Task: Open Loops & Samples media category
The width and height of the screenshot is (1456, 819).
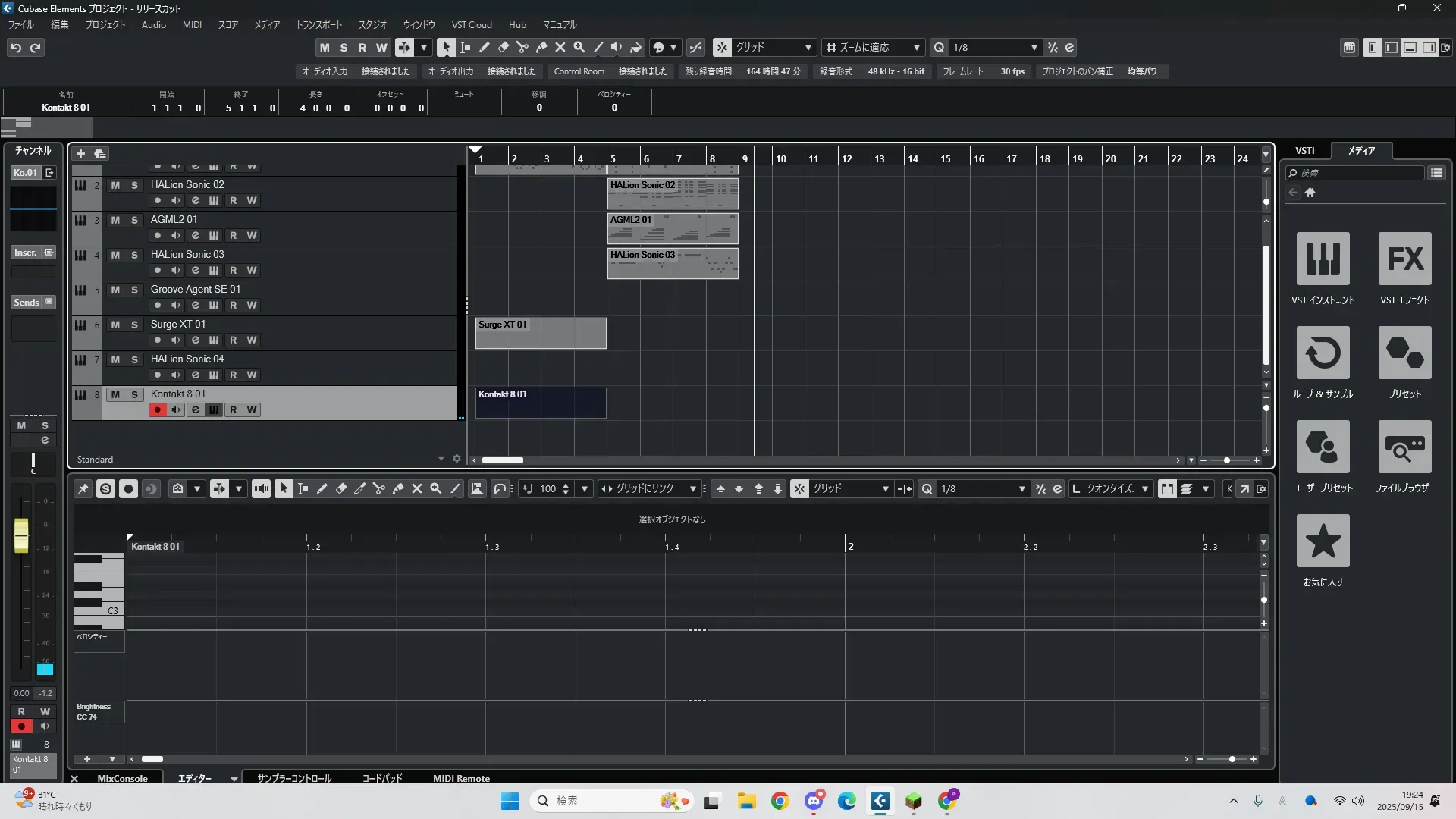Action: click(x=1323, y=353)
